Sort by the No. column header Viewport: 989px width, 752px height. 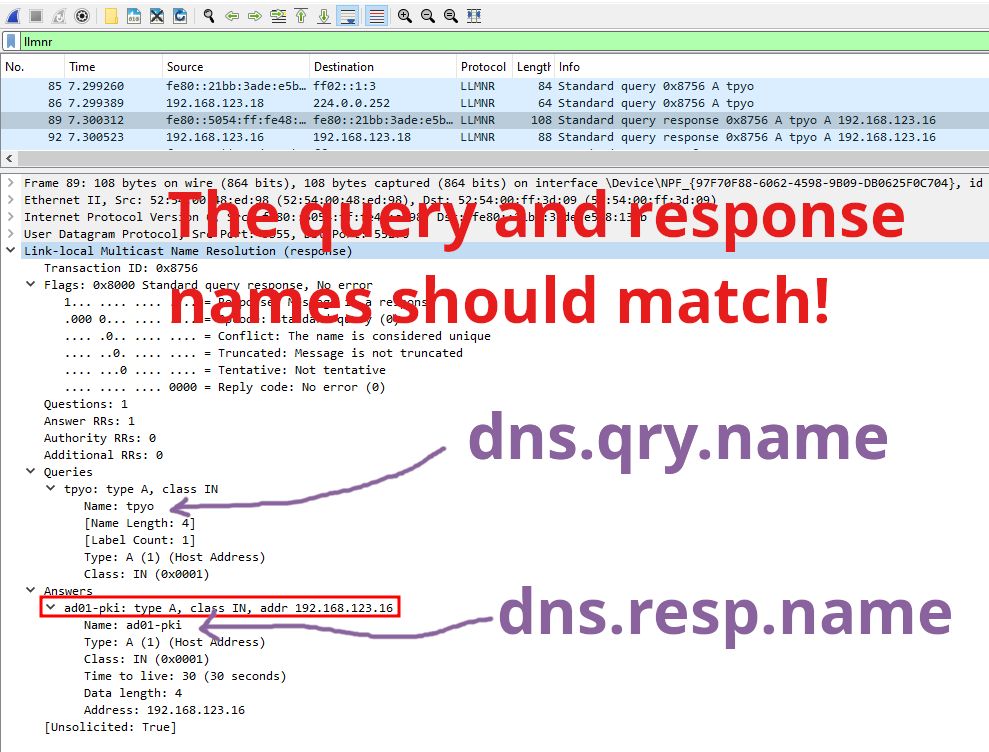pyautogui.click(x=32, y=67)
